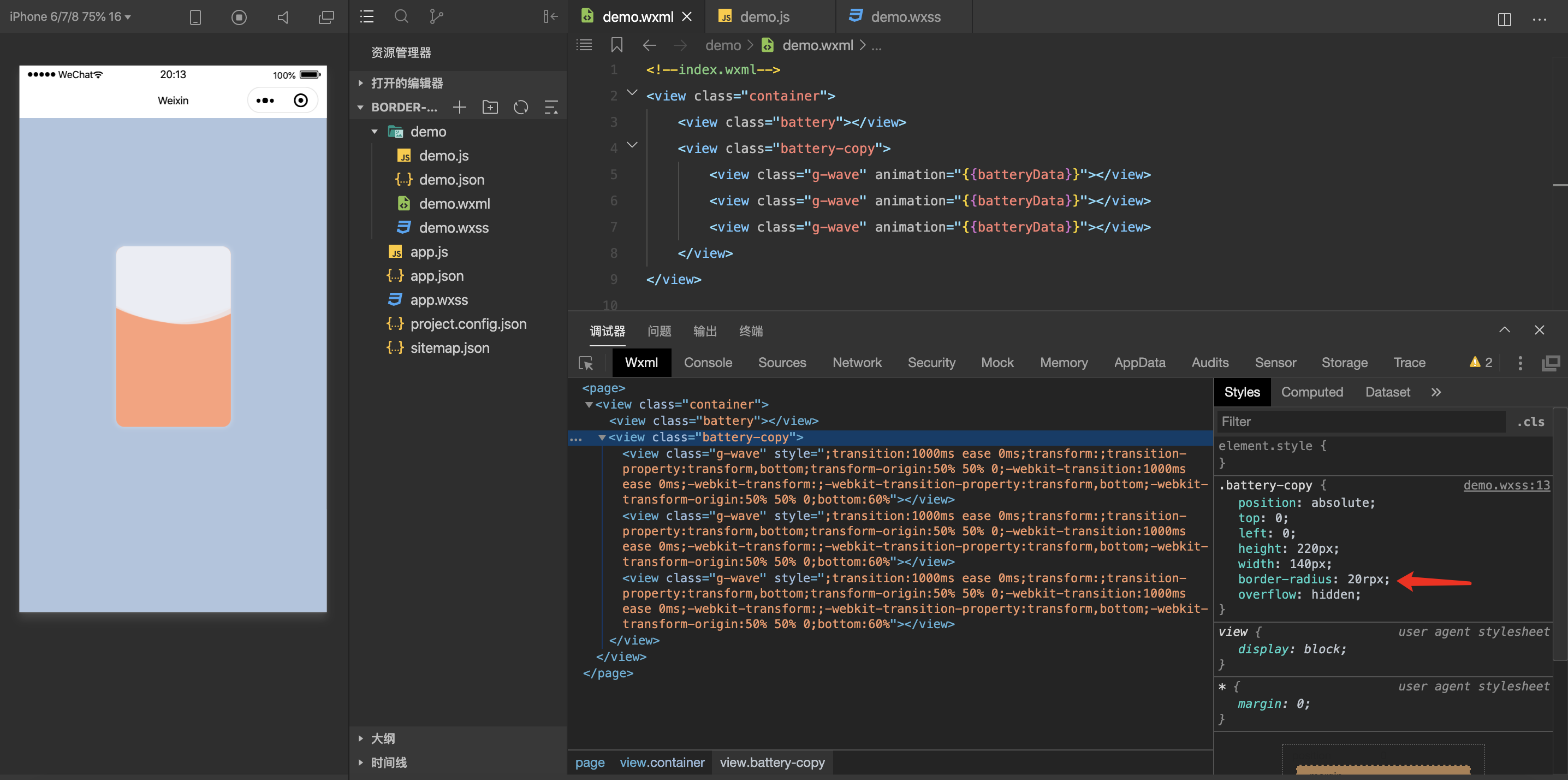Open the demo.wxss:13 source link
Image resolution: width=1568 pixels, height=780 pixels.
1506,485
